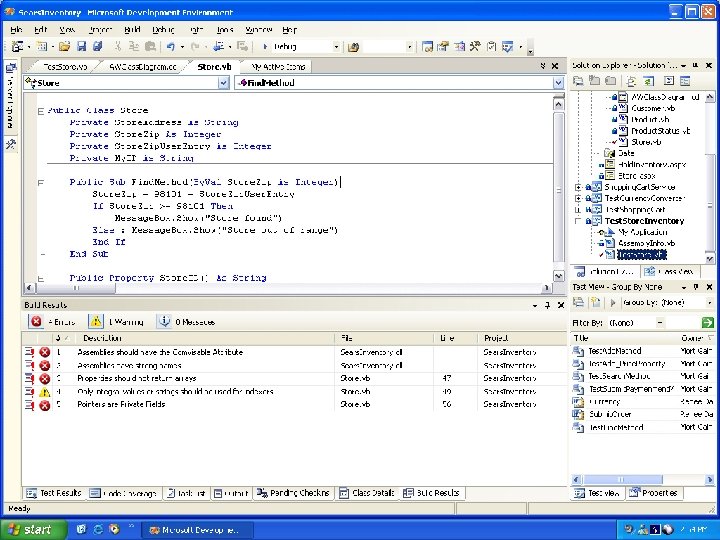The width and height of the screenshot is (720, 540).
Task: Click the Undo icon in the toolbar
Action: pyautogui.click(x=170, y=47)
